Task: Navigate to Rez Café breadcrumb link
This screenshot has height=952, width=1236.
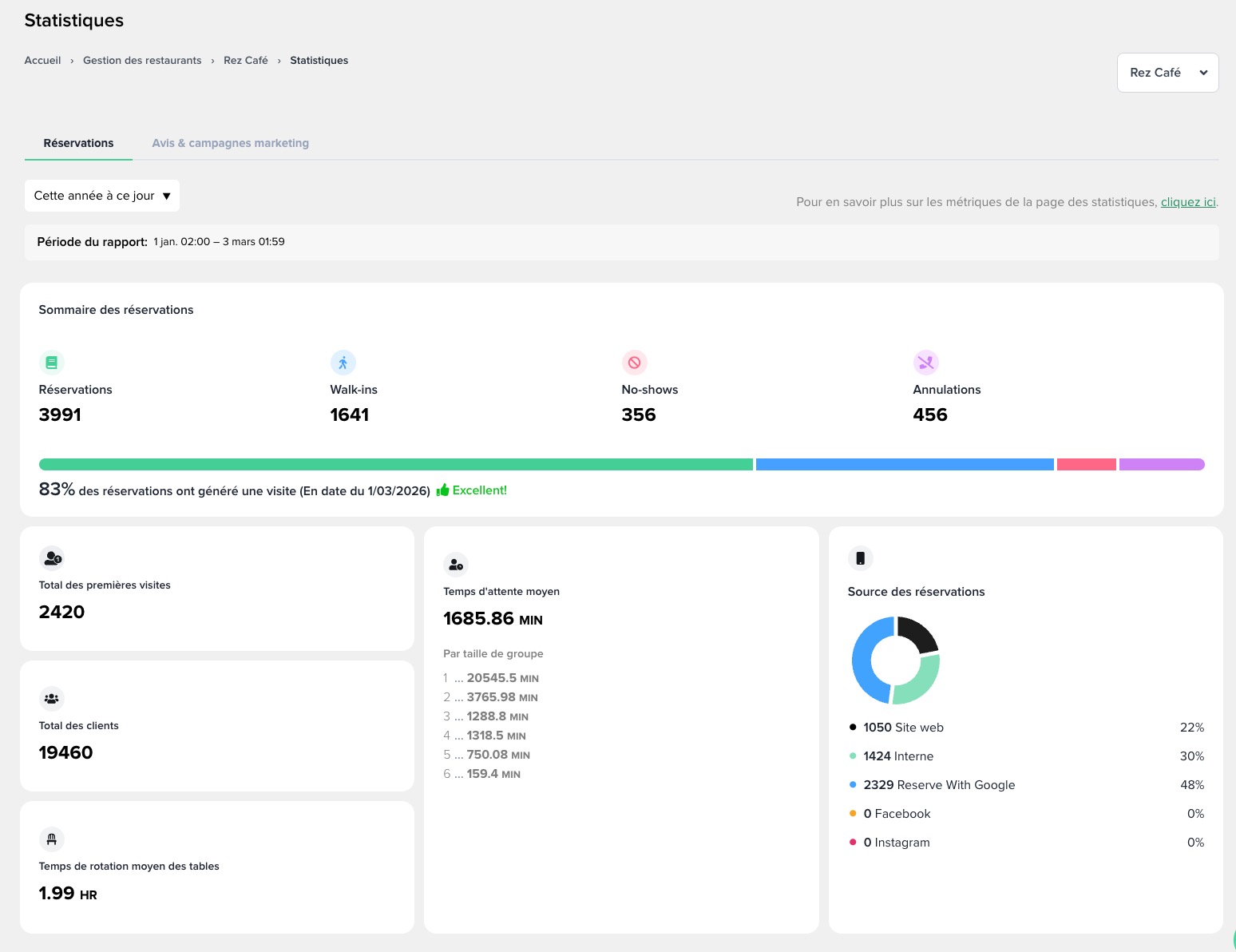Action: 245,61
